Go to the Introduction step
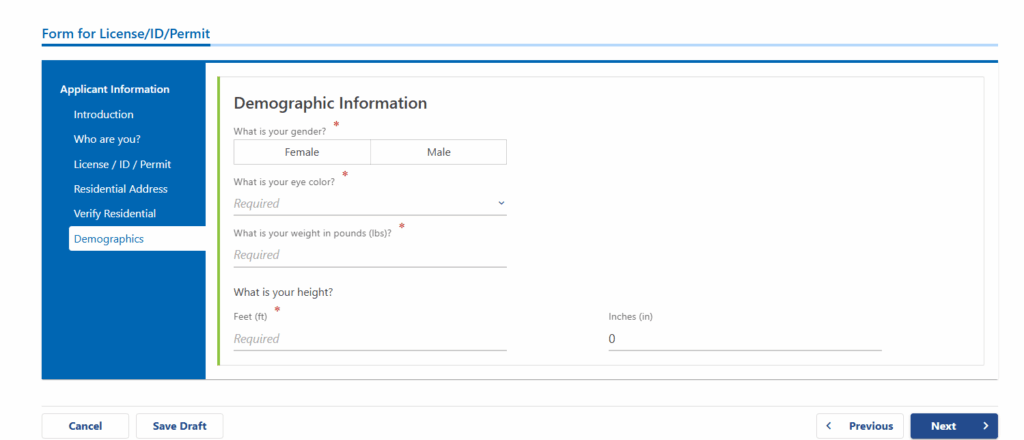 tap(103, 115)
